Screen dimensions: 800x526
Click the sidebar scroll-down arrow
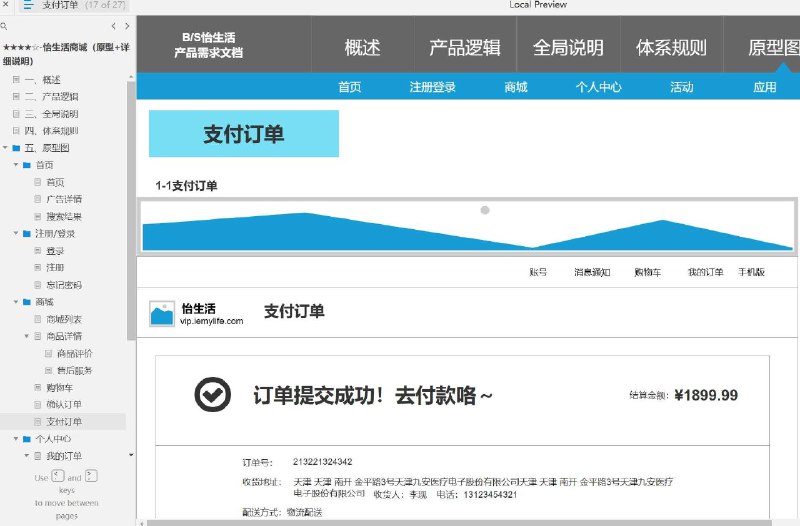click(x=131, y=455)
